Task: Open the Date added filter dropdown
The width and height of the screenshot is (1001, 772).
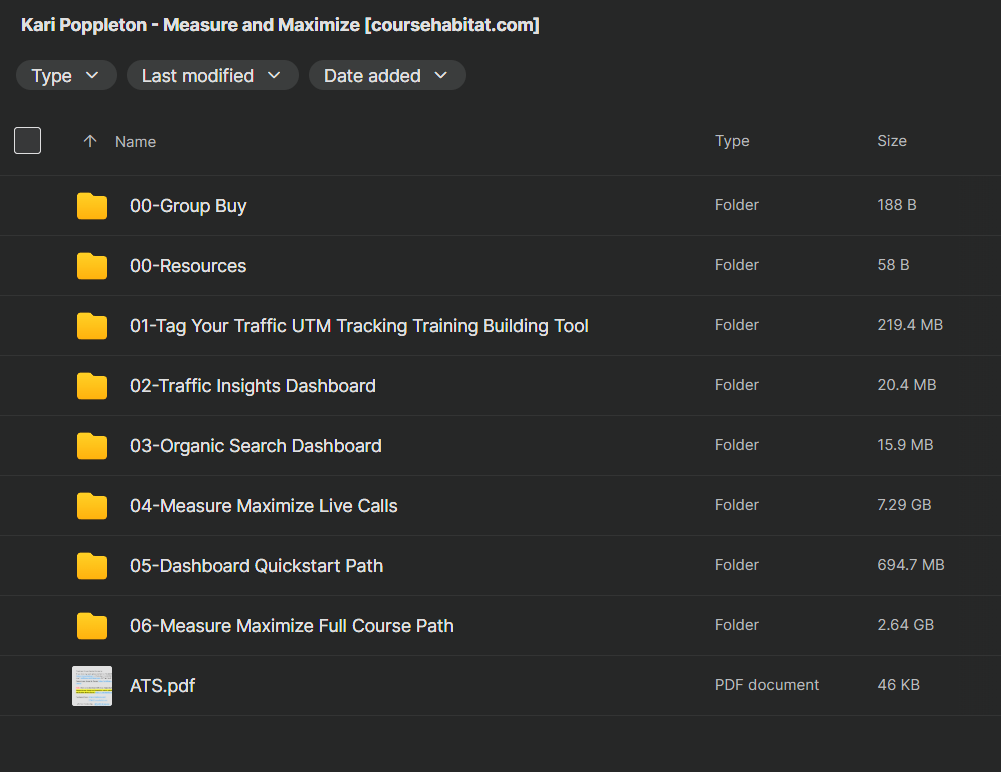Action: point(387,75)
